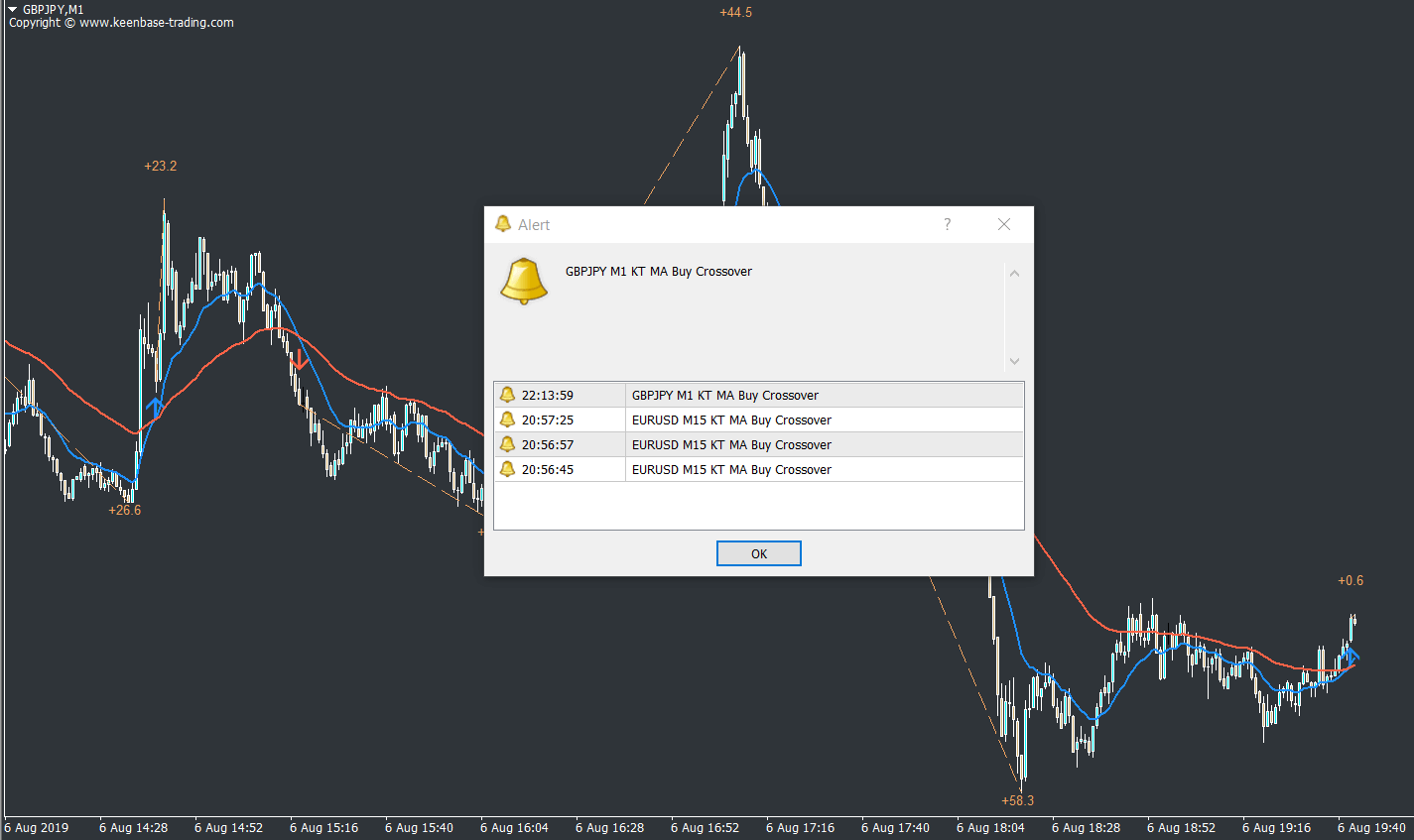This screenshot has height=840, width=1414.
Task: Click the red down arrow sell signal near 15:16
Action: click(299, 359)
